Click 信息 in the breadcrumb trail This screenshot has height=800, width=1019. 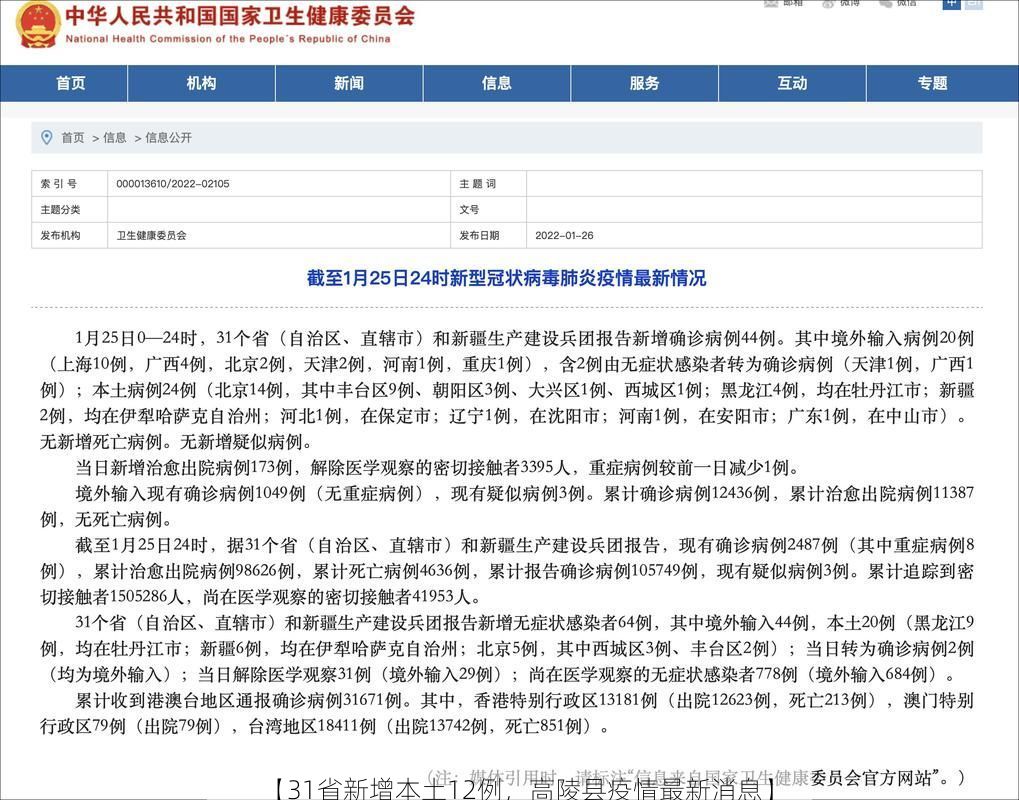click(x=113, y=137)
